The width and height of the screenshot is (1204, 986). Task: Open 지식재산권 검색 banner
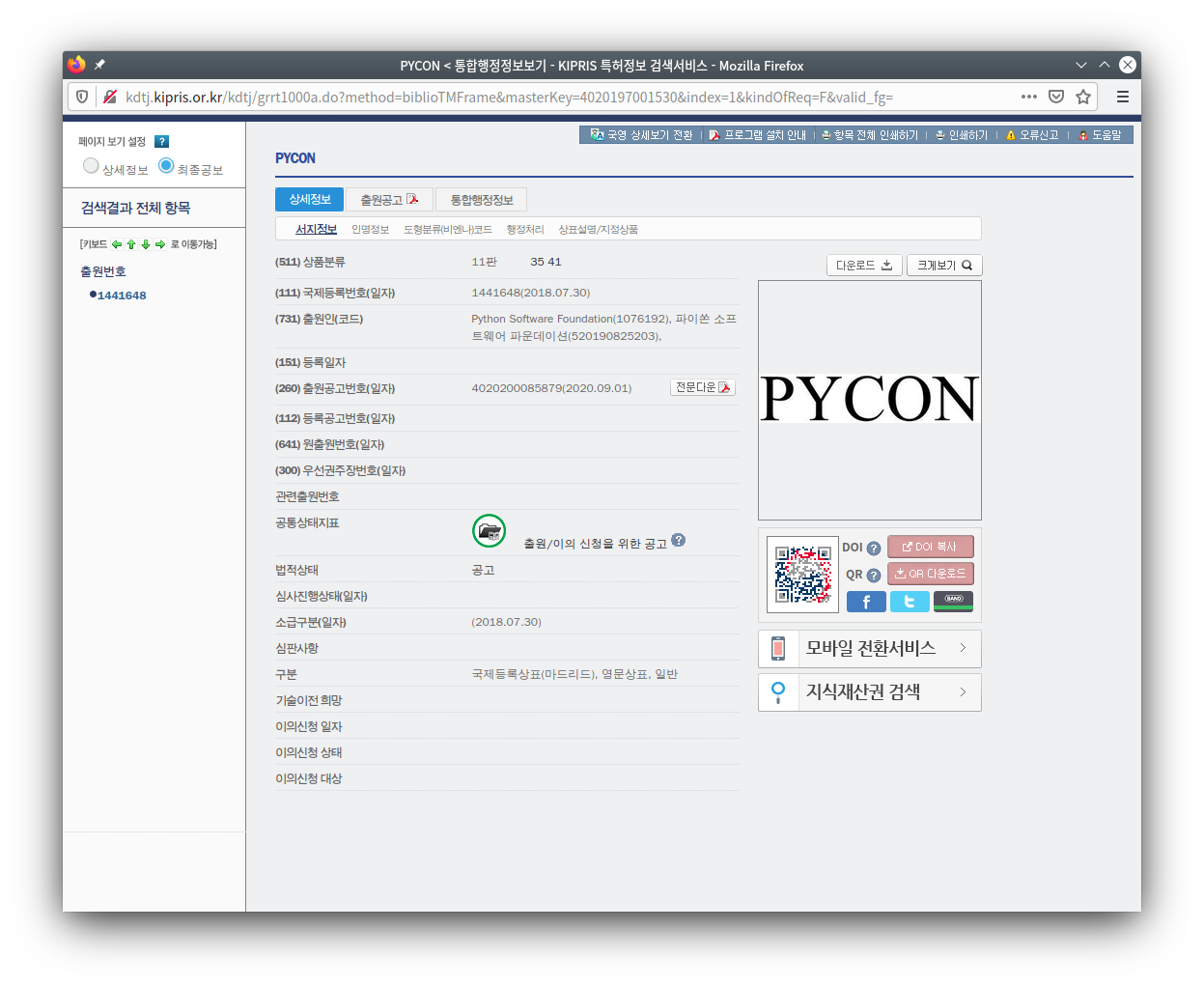tap(870, 692)
